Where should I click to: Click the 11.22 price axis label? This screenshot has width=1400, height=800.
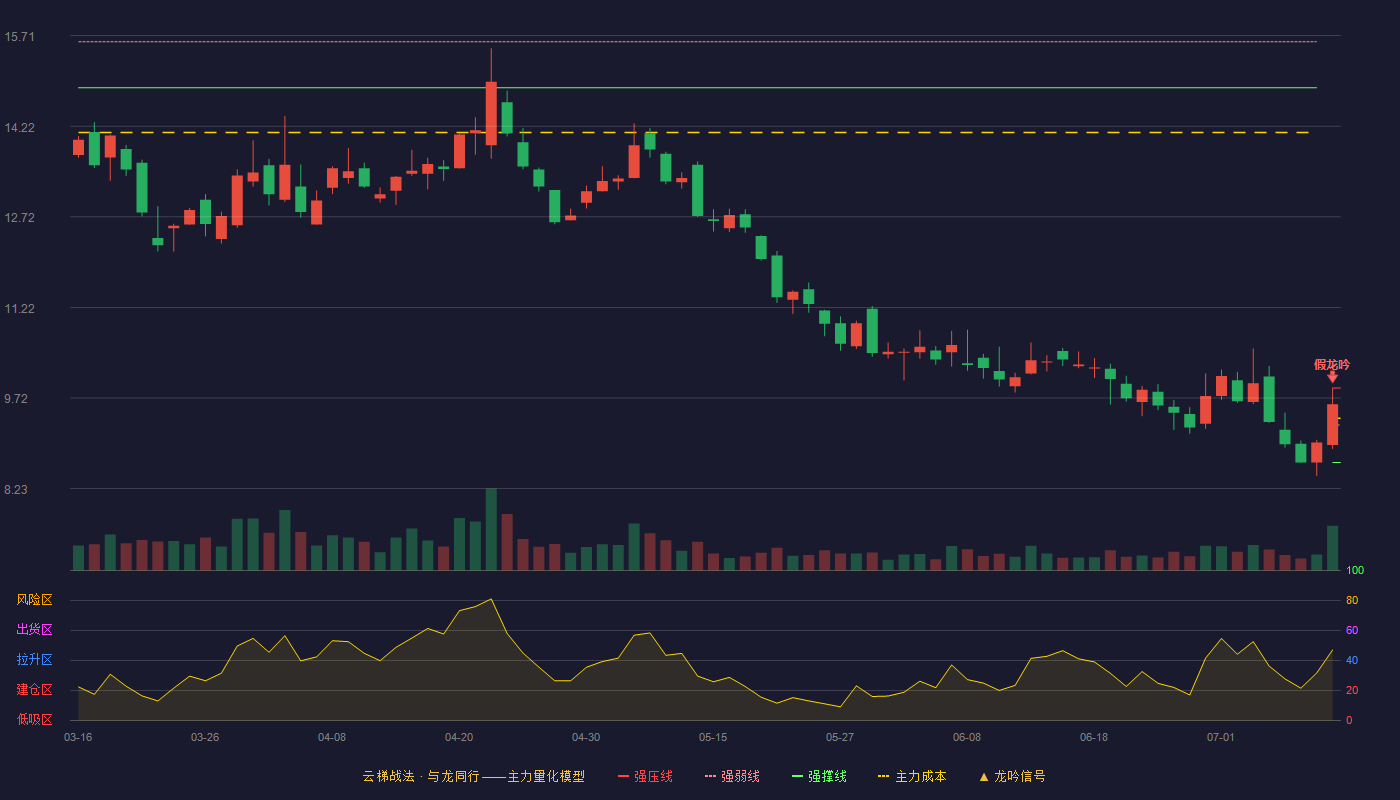pos(19,309)
